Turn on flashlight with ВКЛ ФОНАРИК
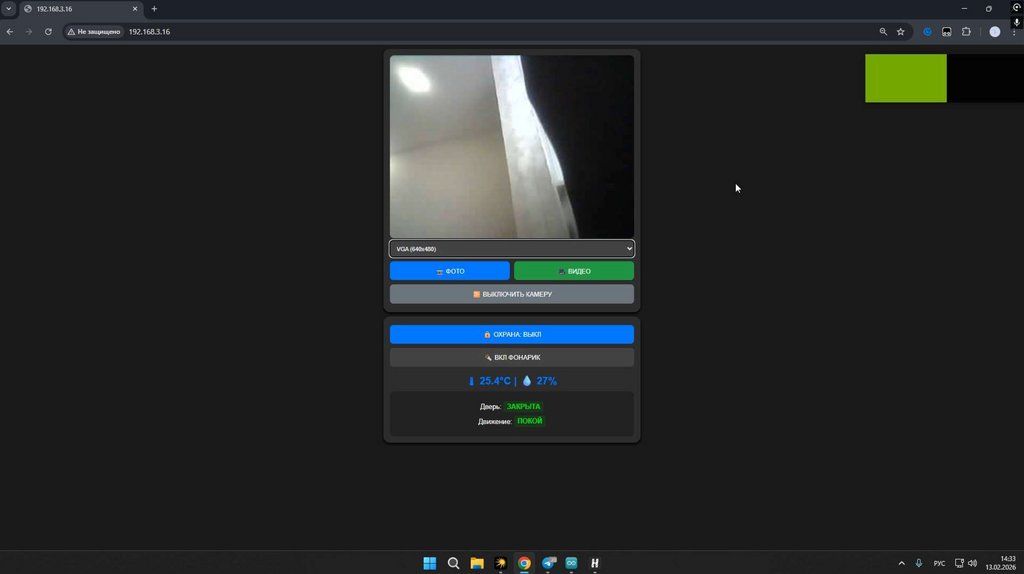 coord(511,357)
